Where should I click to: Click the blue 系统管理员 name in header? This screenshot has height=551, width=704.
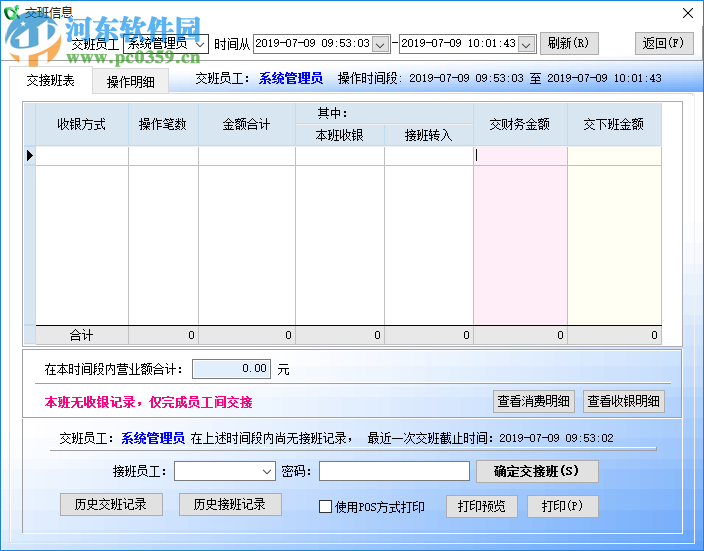[x=291, y=79]
